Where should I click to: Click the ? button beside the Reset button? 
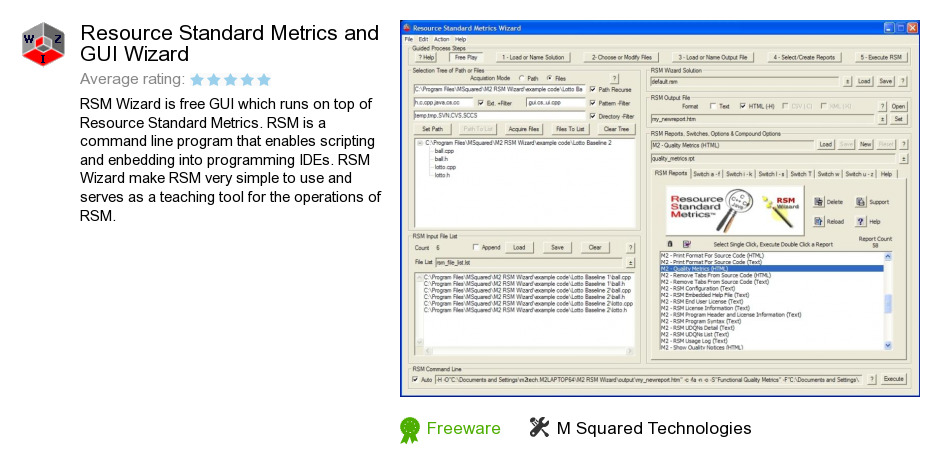click(x=903, y=144)
